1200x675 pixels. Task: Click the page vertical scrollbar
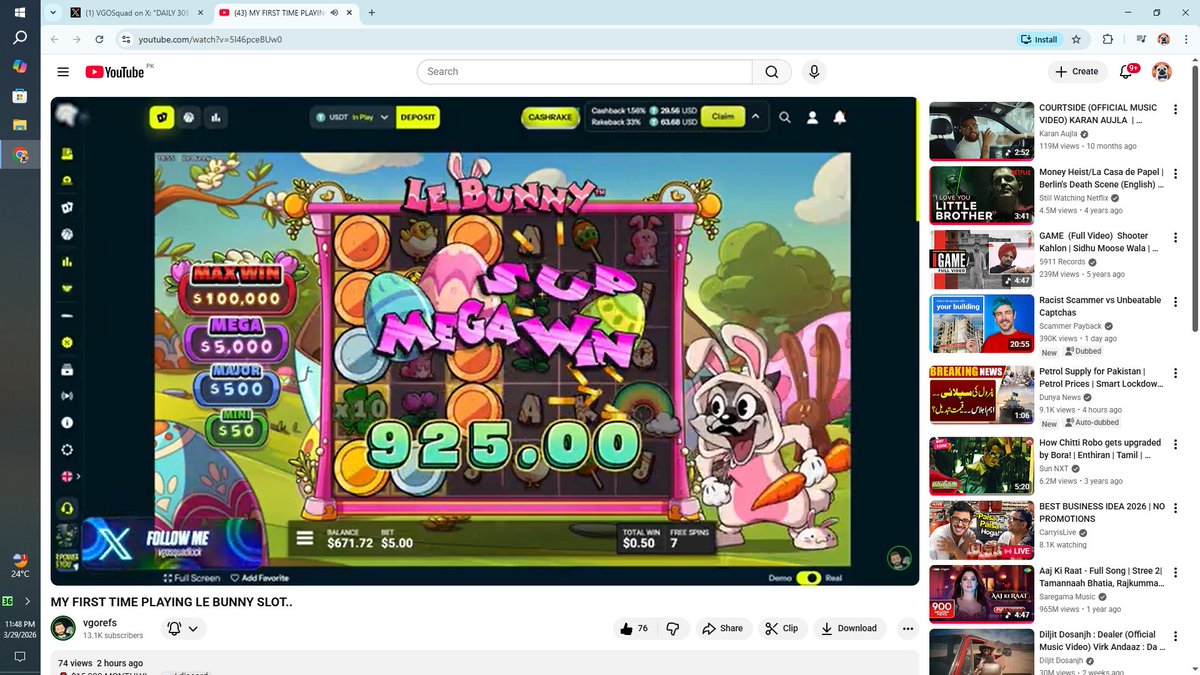[1195, 200]
